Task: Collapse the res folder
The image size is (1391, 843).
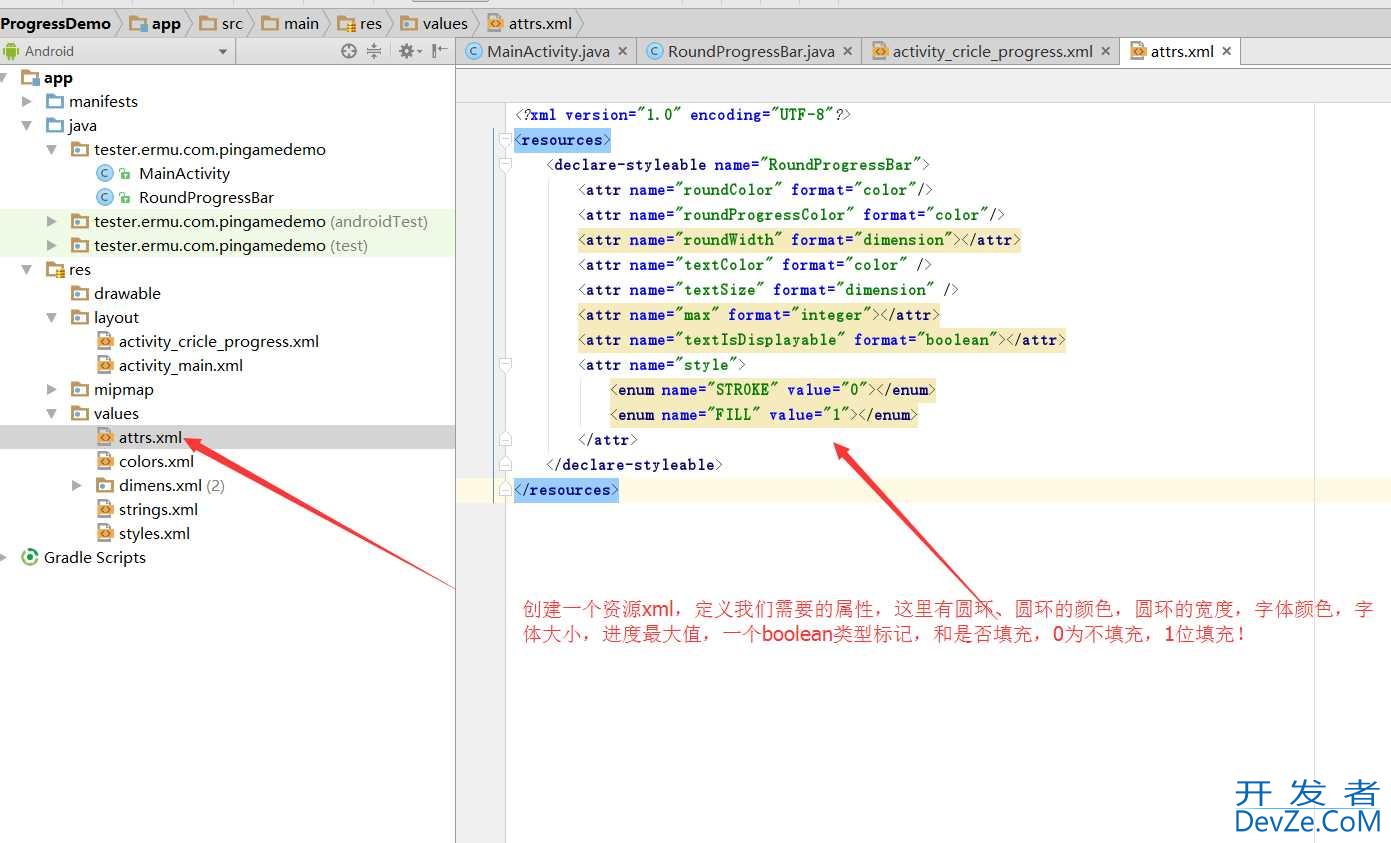Action: coord(27,270)
